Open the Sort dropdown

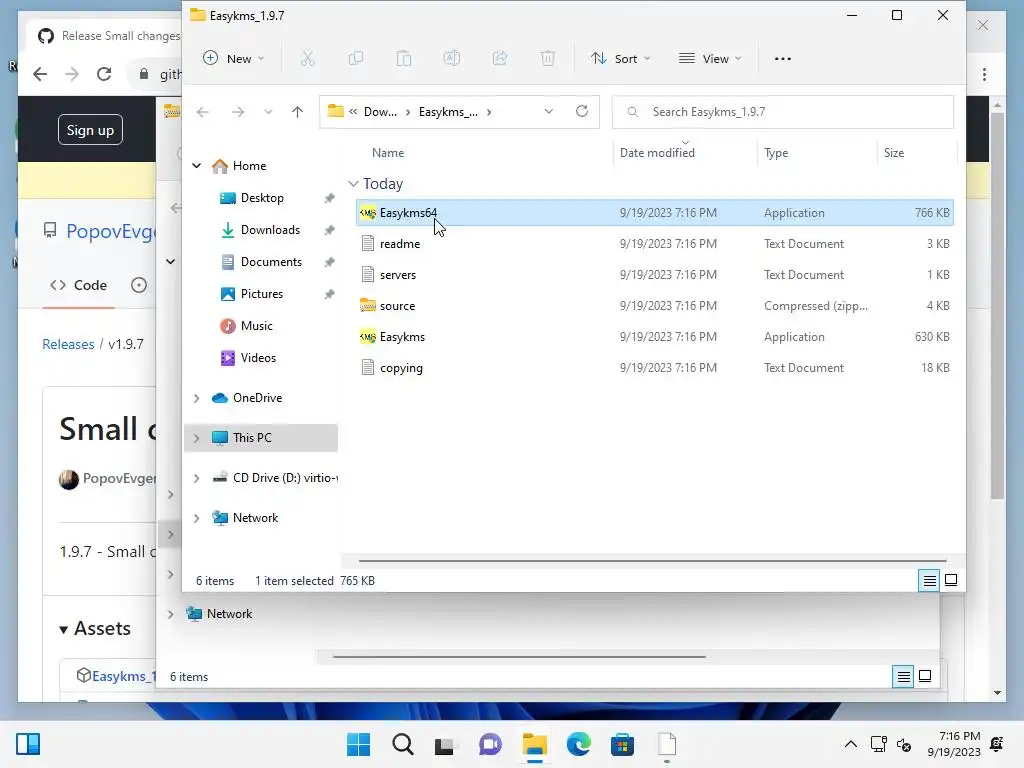pos(620,59)
